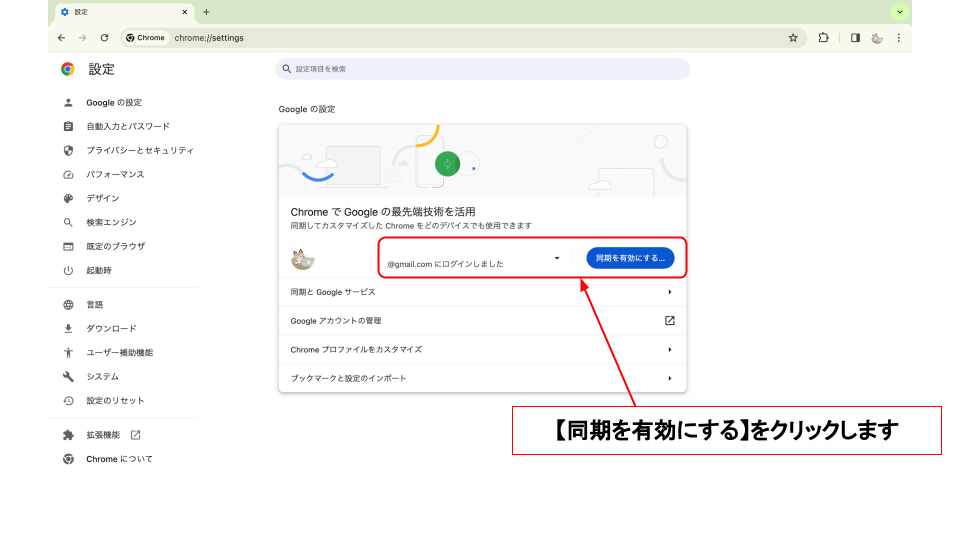This screenshot has width=960, height=540.
Task: Click the 設定項目を検索 search field
Action: tap(482, 69)
